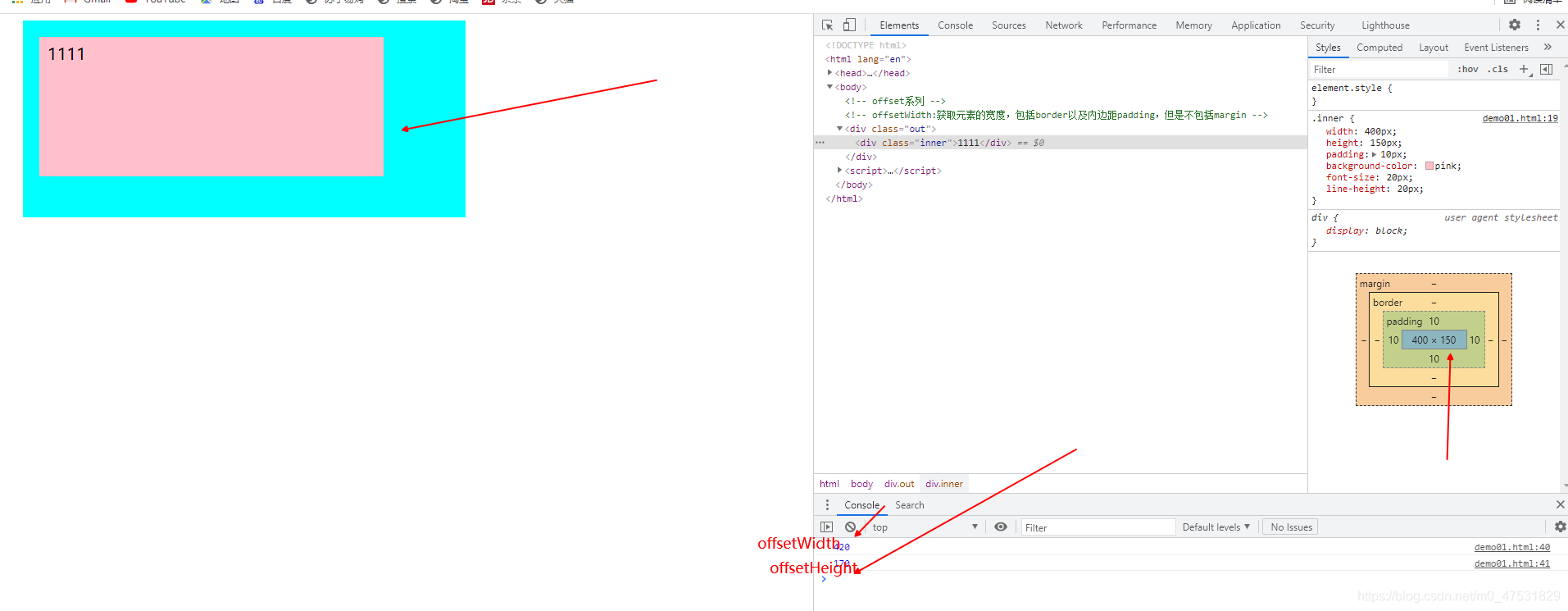This screenshot has height=611, width=1568.
Task: Open the Application tab
Action: click(1256, 25)
